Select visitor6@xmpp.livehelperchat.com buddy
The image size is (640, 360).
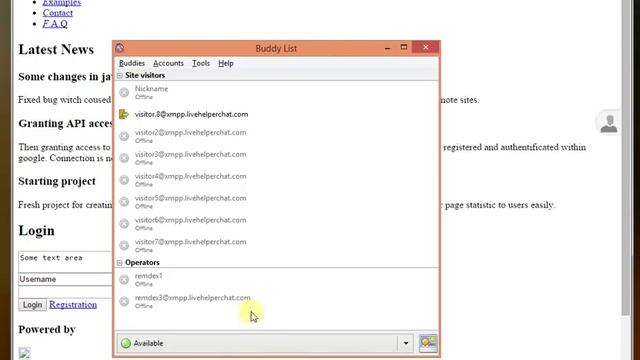tap(277, 224)
